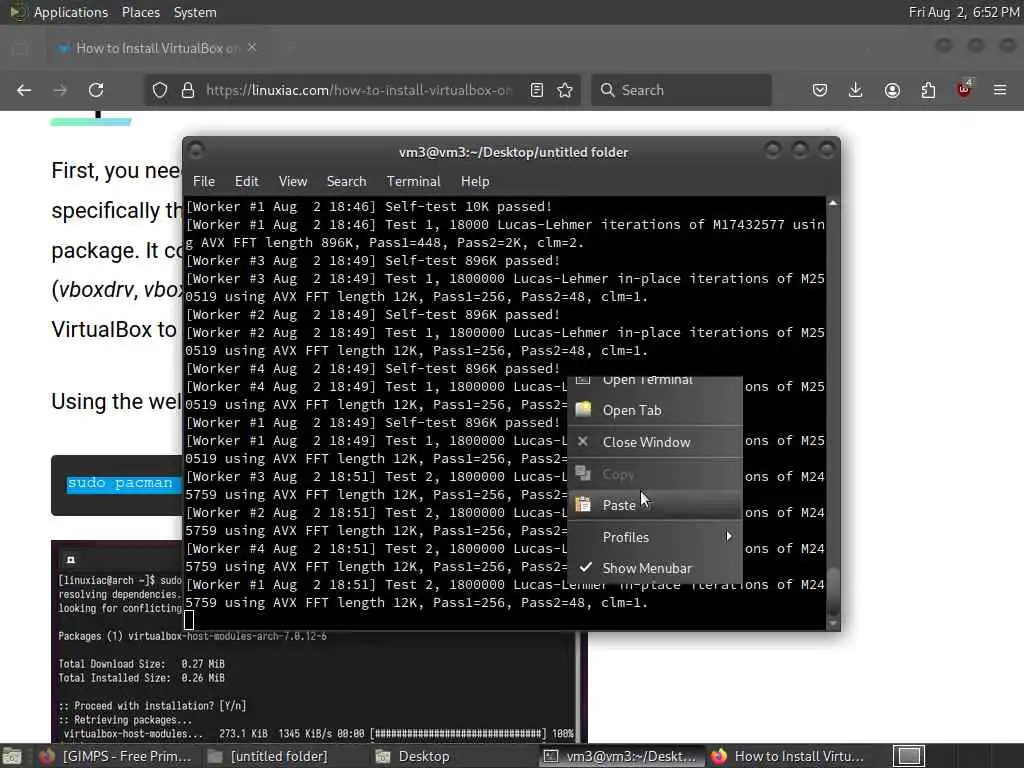View site security padlock info
This screenshot has height=768, width=1024.
pos(188,90)
